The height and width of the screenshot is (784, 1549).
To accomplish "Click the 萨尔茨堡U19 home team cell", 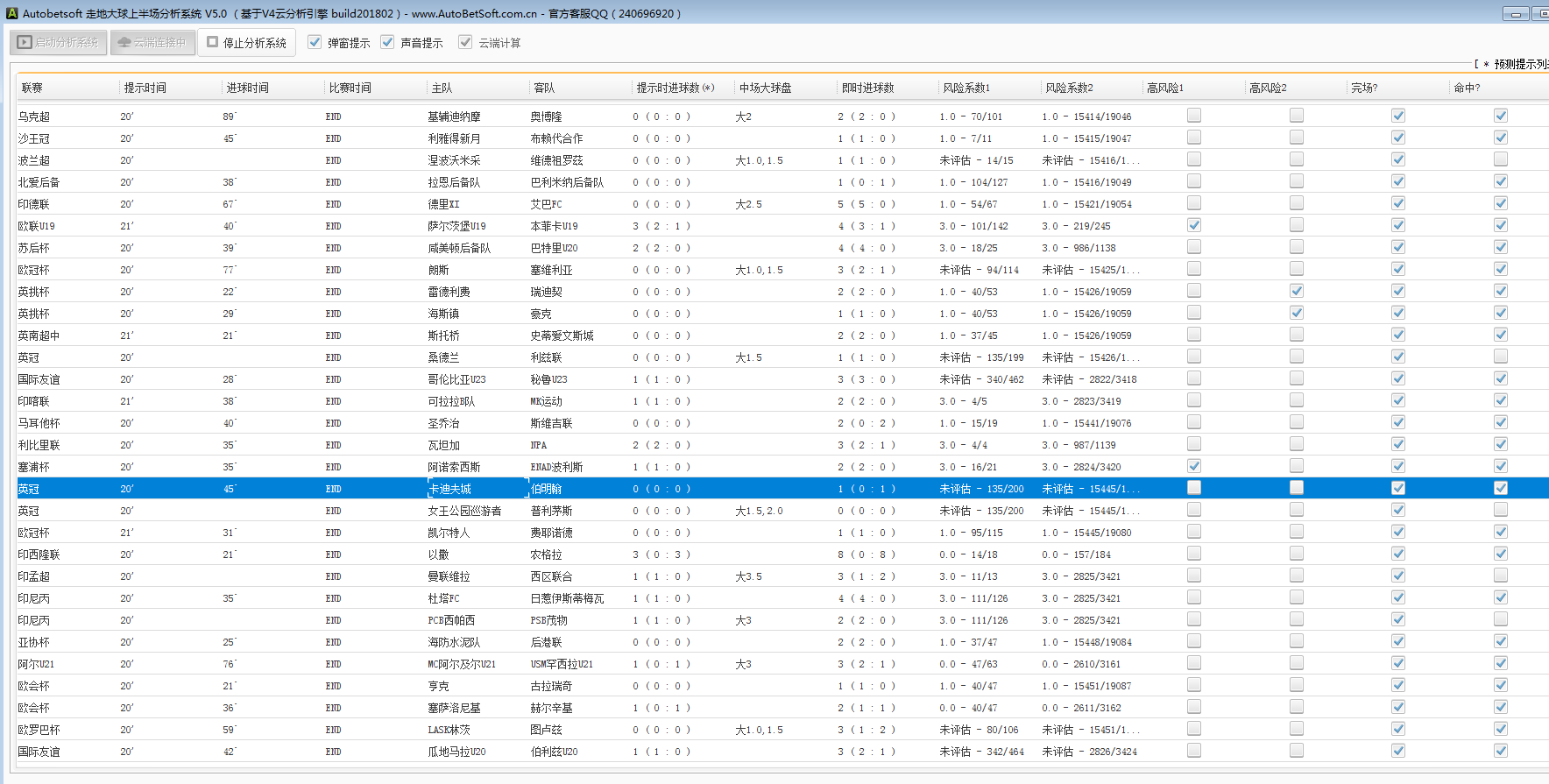I will click(456, 226).
